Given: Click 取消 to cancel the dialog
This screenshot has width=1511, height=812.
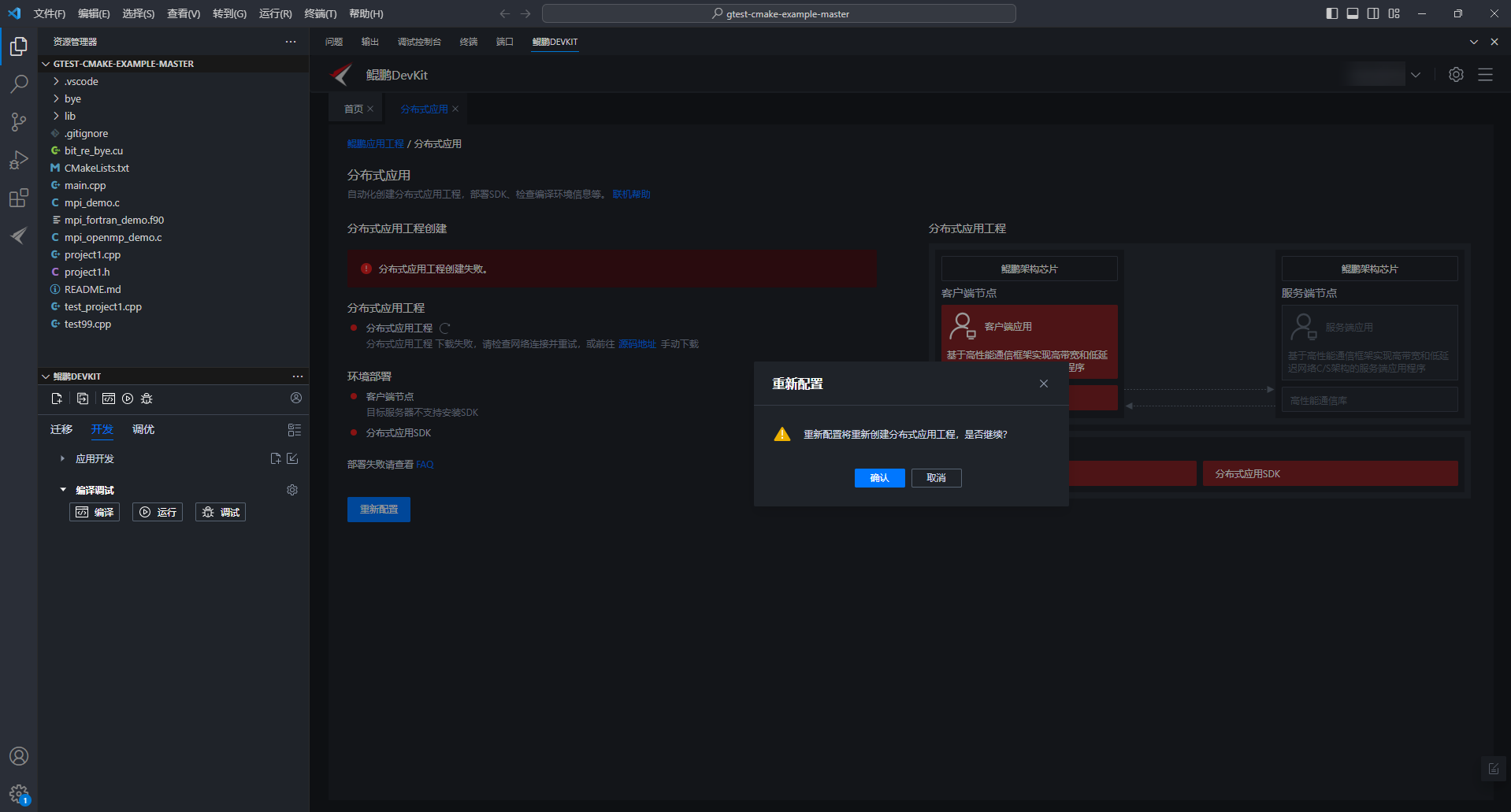Looking at the screenshot, I should point(936,478).
